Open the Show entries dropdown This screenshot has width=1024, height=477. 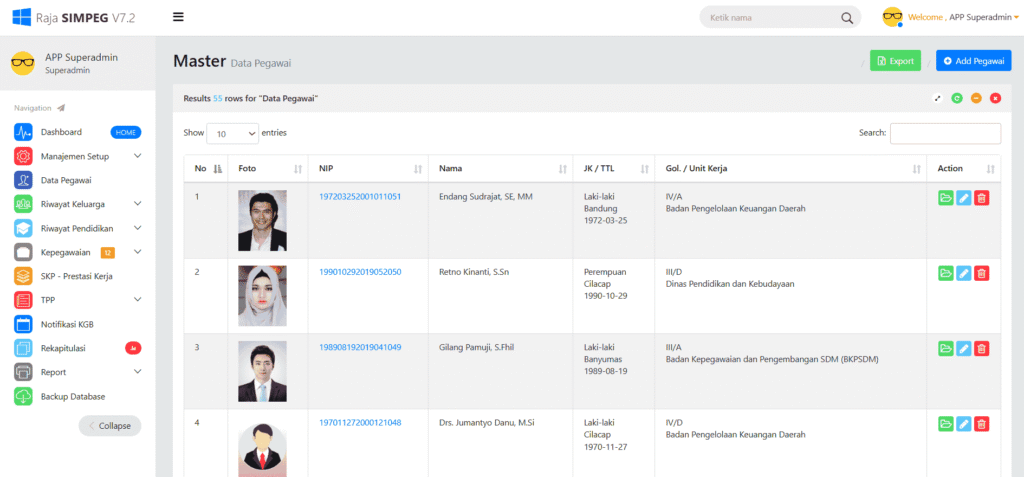point(232,133)
